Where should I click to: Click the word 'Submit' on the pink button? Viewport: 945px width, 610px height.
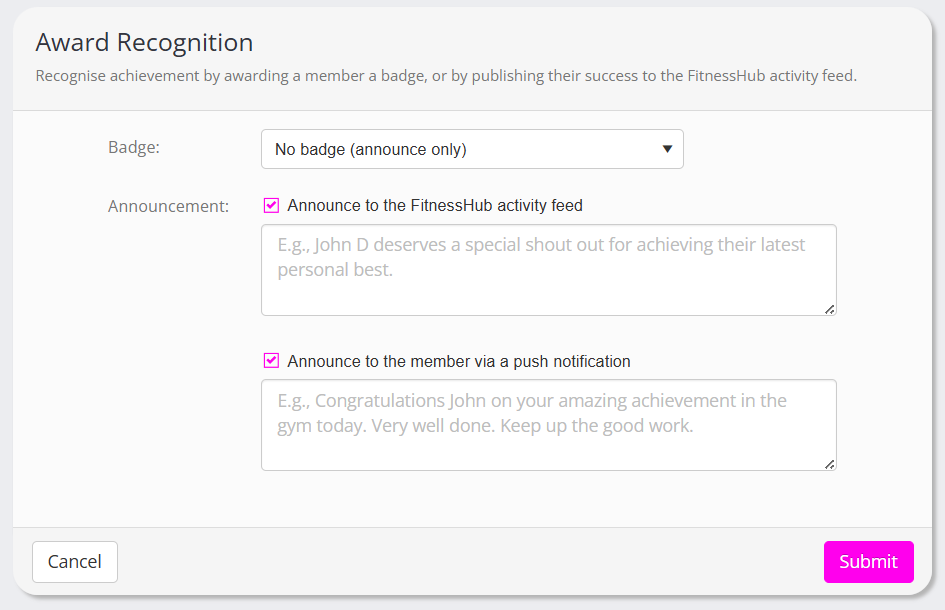click(868, 562)
